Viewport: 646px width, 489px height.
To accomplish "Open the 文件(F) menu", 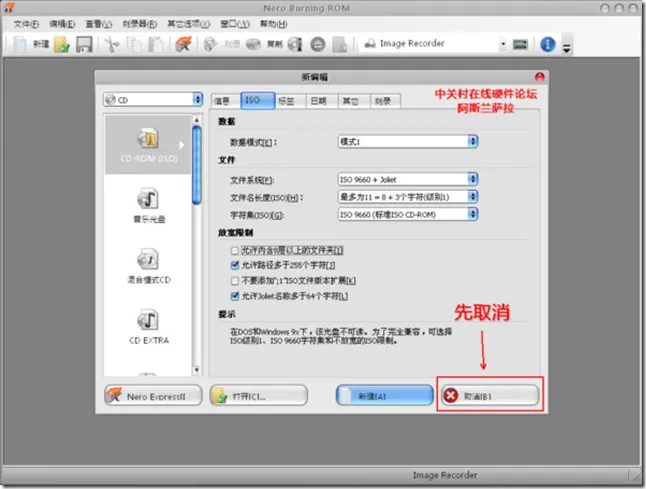I will click(26, 24).
